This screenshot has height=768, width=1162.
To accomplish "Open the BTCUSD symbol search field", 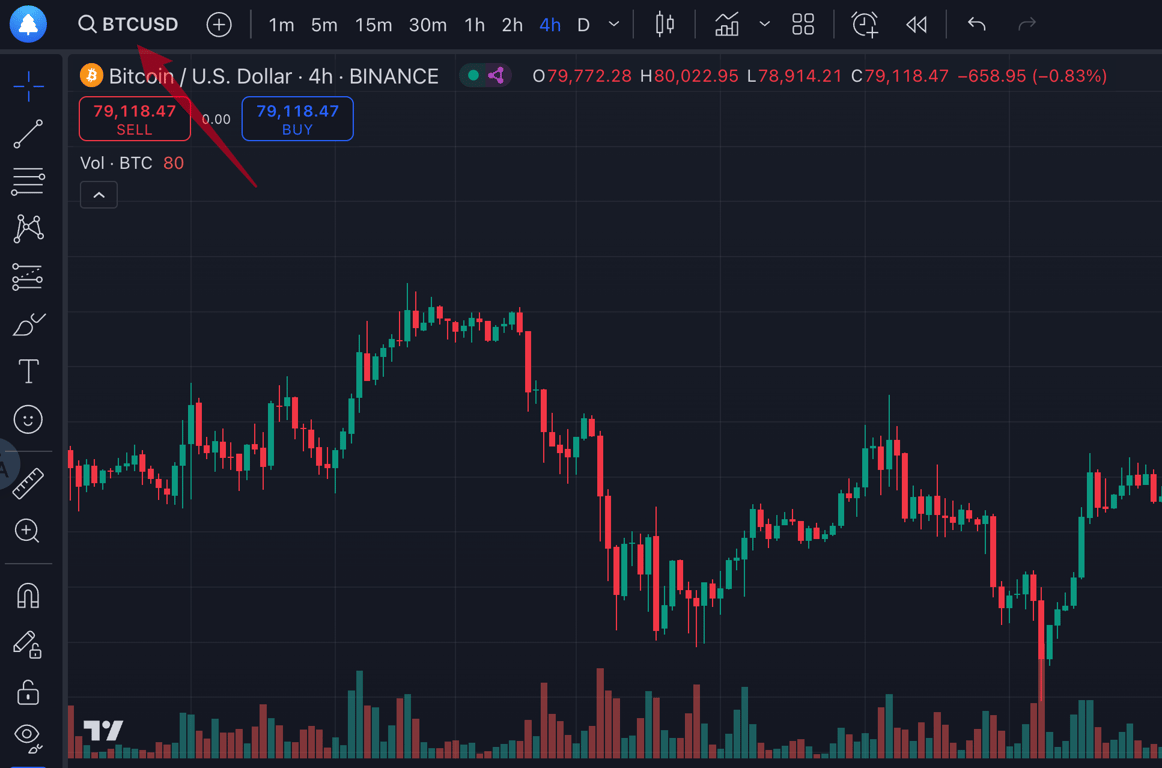I will (129, 25).
